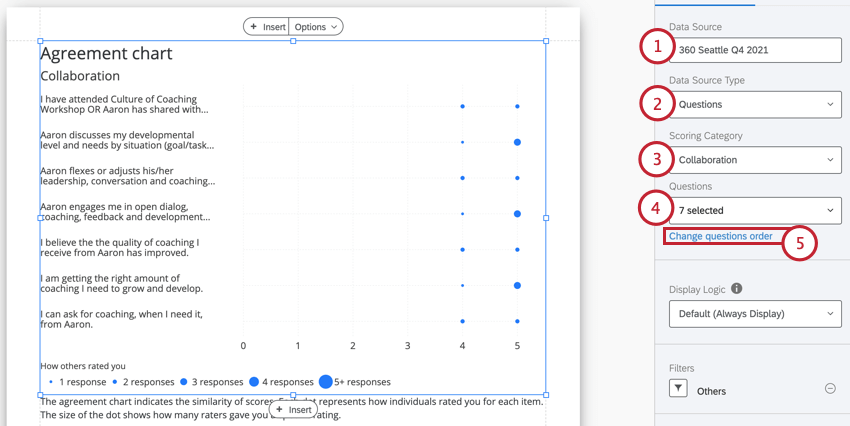Expand the Display Logic Default dropdown
Image resolution: width=850 pixels, height=426 pixels.
pos(755,314)
